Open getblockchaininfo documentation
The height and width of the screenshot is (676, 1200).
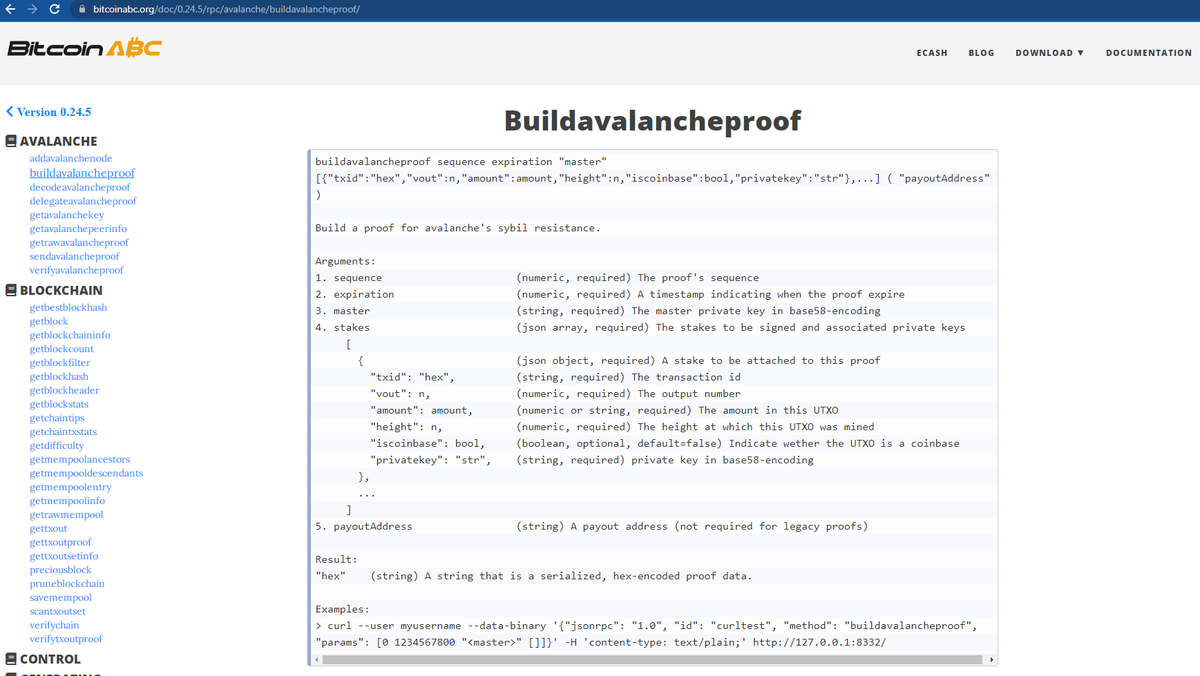point(70,335)
